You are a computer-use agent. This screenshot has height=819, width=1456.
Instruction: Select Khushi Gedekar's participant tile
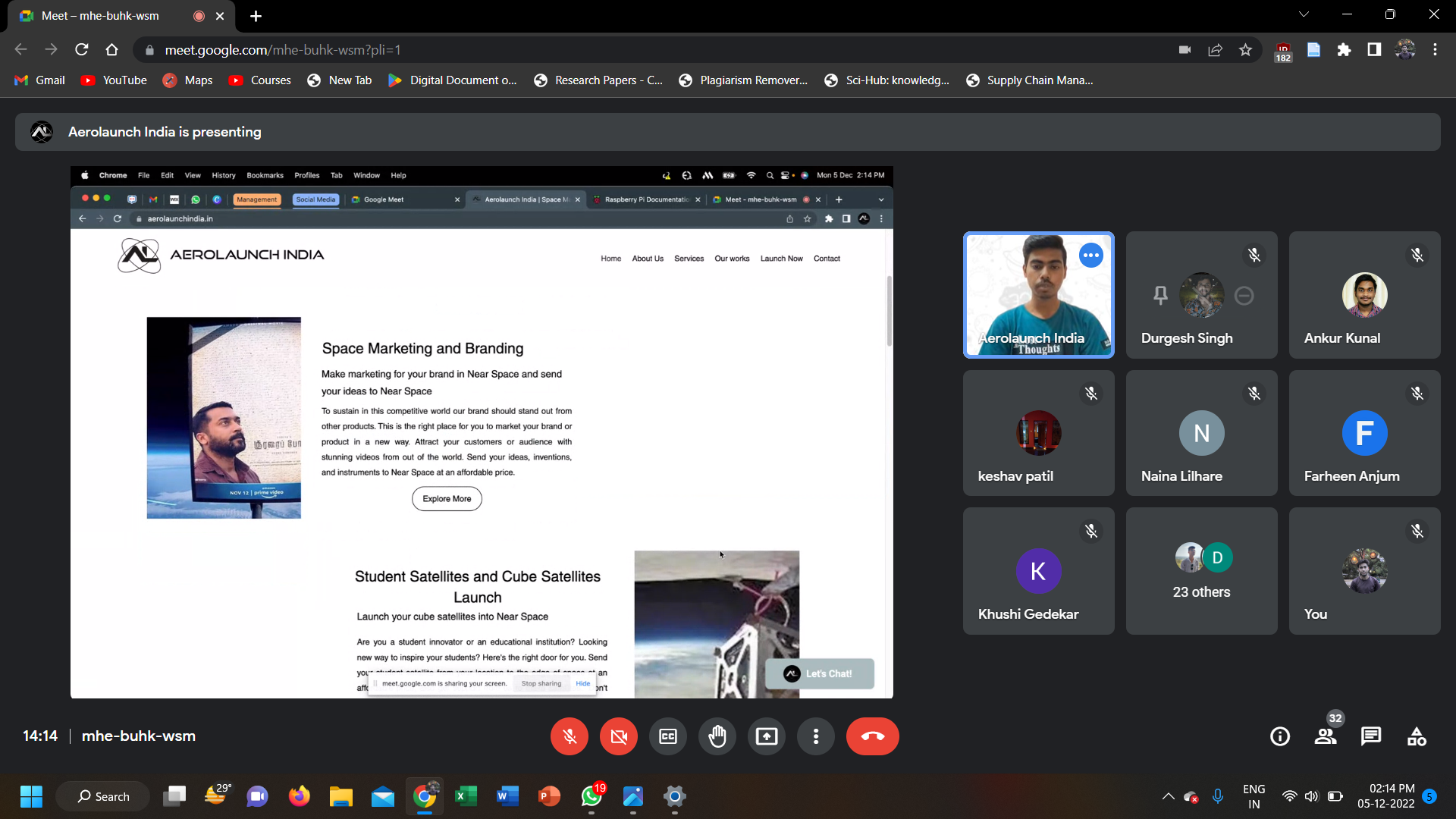[1039, 571]
